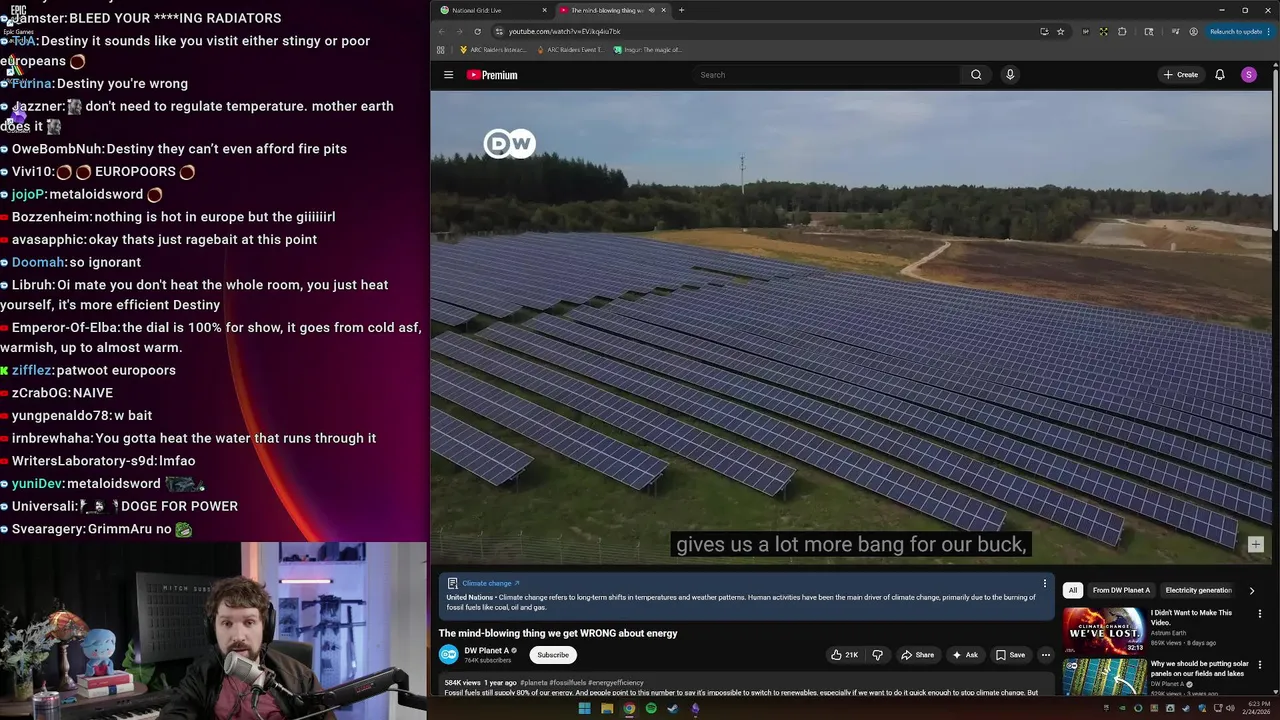Open ARC Raiders Interac... bookmark
1280x720 pixels.
click(493, 49)
